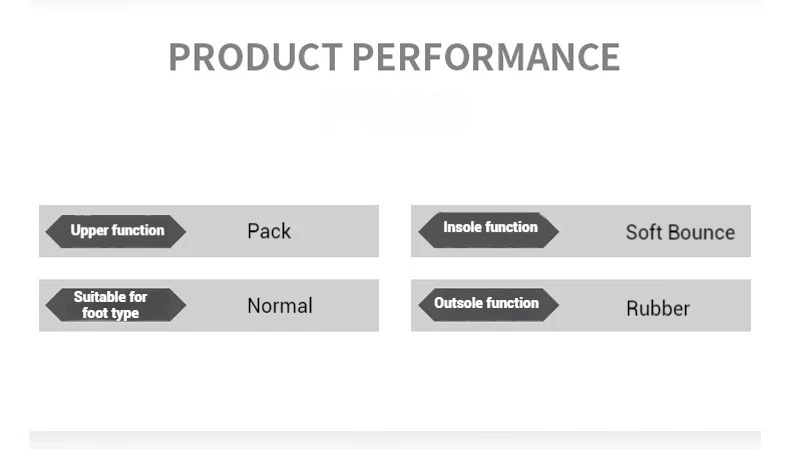Click the gray divider strip at the bottom

tap(394, 439)
